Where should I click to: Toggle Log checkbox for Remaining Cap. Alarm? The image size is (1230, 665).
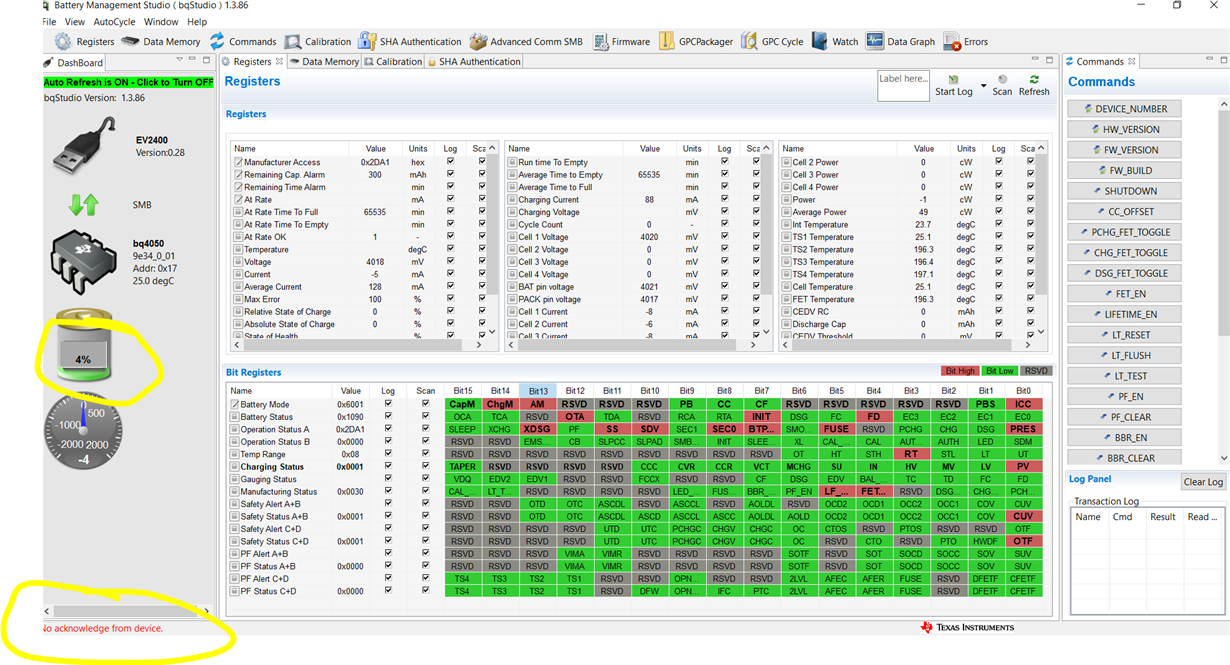pos(450,174)
